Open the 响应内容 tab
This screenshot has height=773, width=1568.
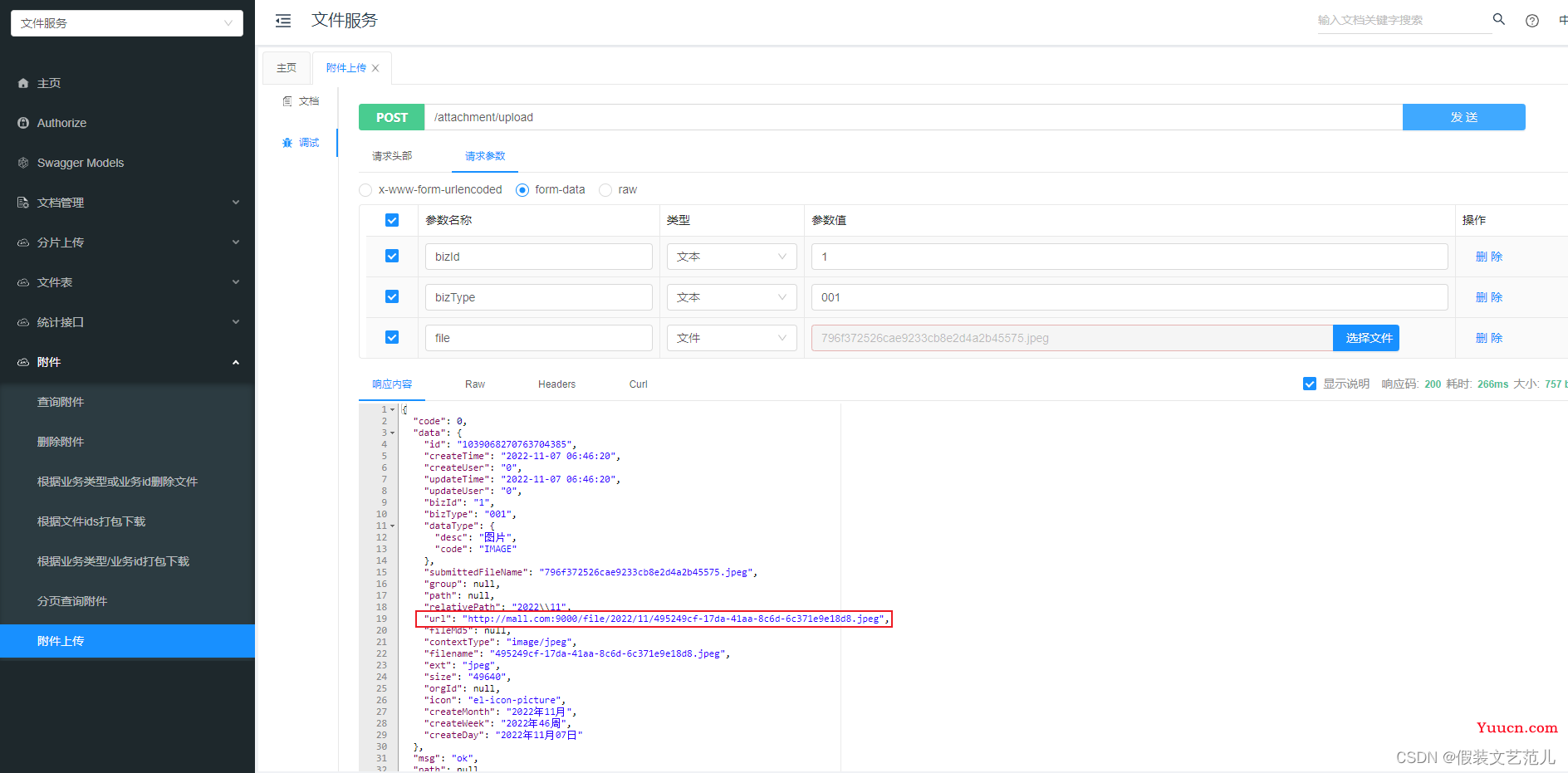pos(392,384)
